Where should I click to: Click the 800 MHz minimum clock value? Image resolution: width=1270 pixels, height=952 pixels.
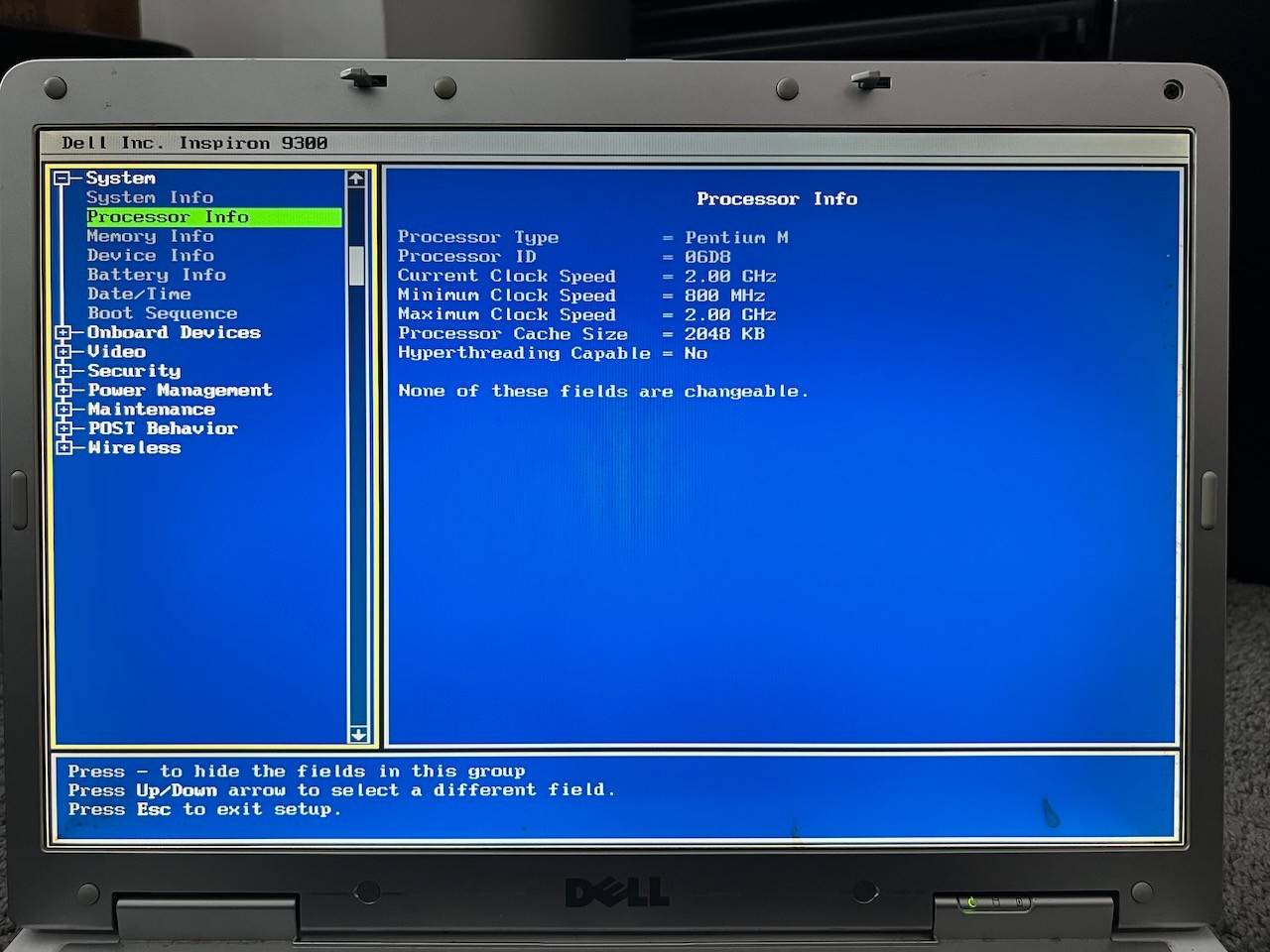(x=724, y=296)
